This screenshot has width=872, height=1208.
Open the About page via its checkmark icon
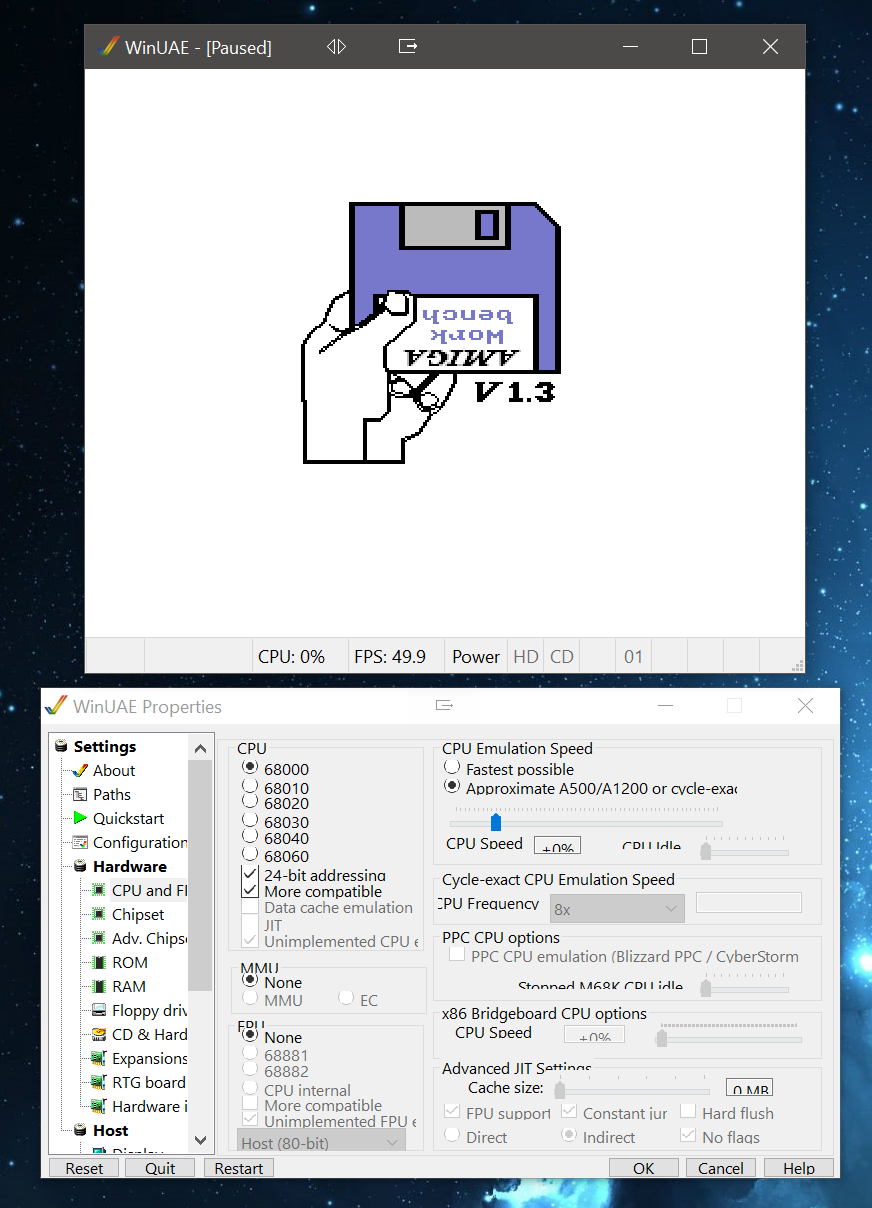[81, 770]
